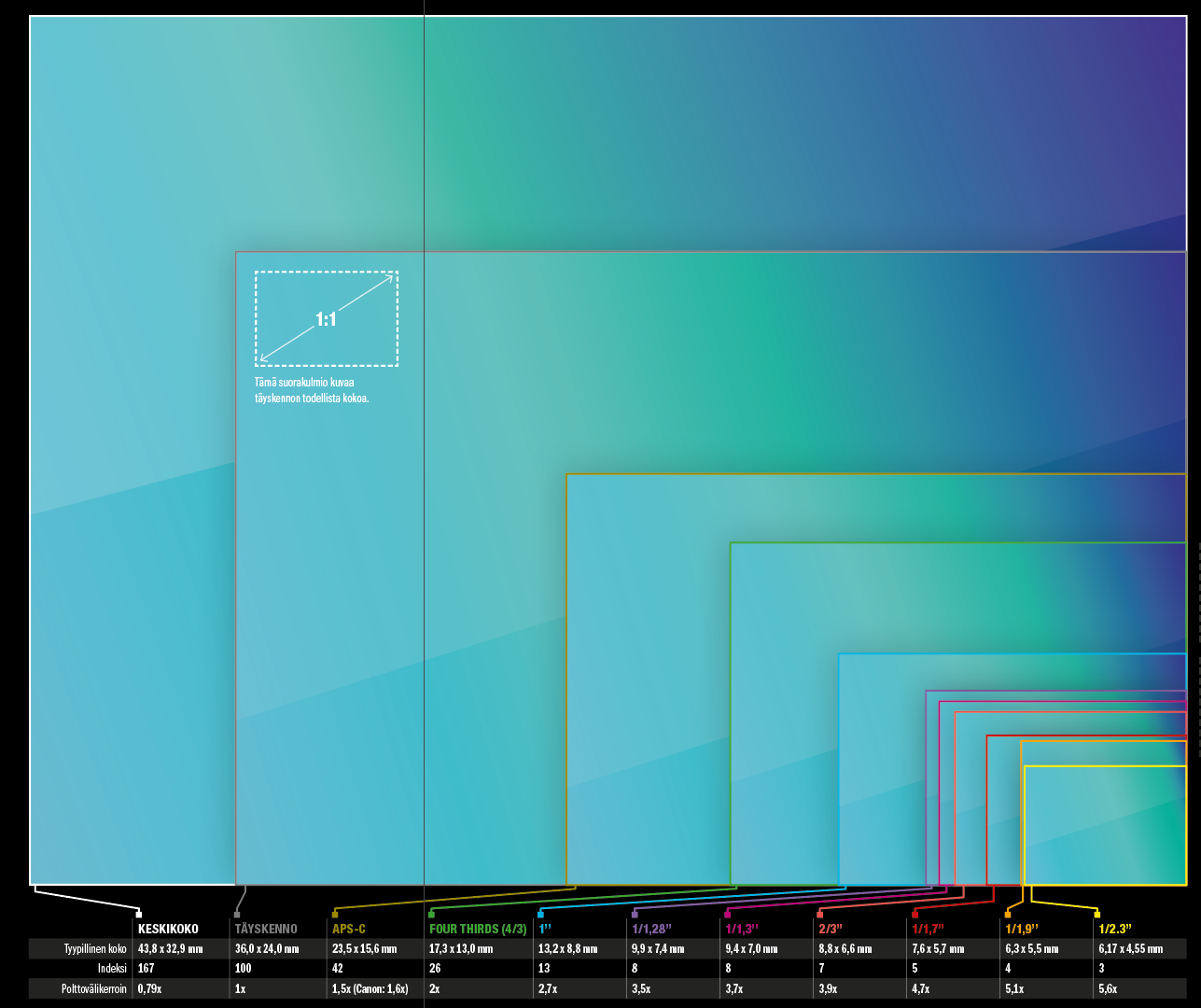Click the purple marker above 1/1,28″
The height and width of the screenshot is (1008, 1201).
coord(635,914)
